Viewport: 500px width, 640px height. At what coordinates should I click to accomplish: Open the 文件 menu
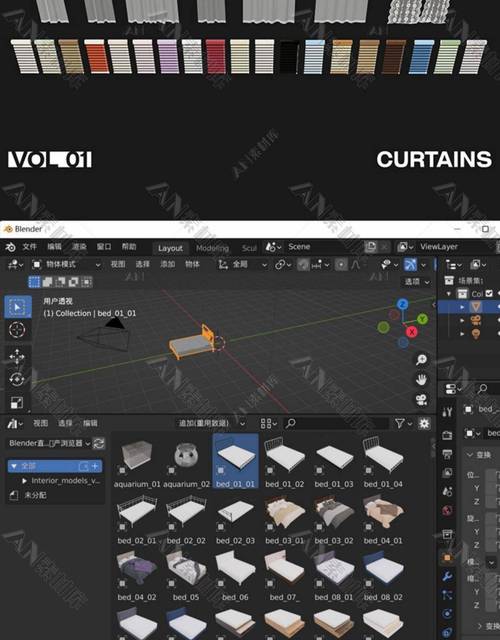click(29, 247)
